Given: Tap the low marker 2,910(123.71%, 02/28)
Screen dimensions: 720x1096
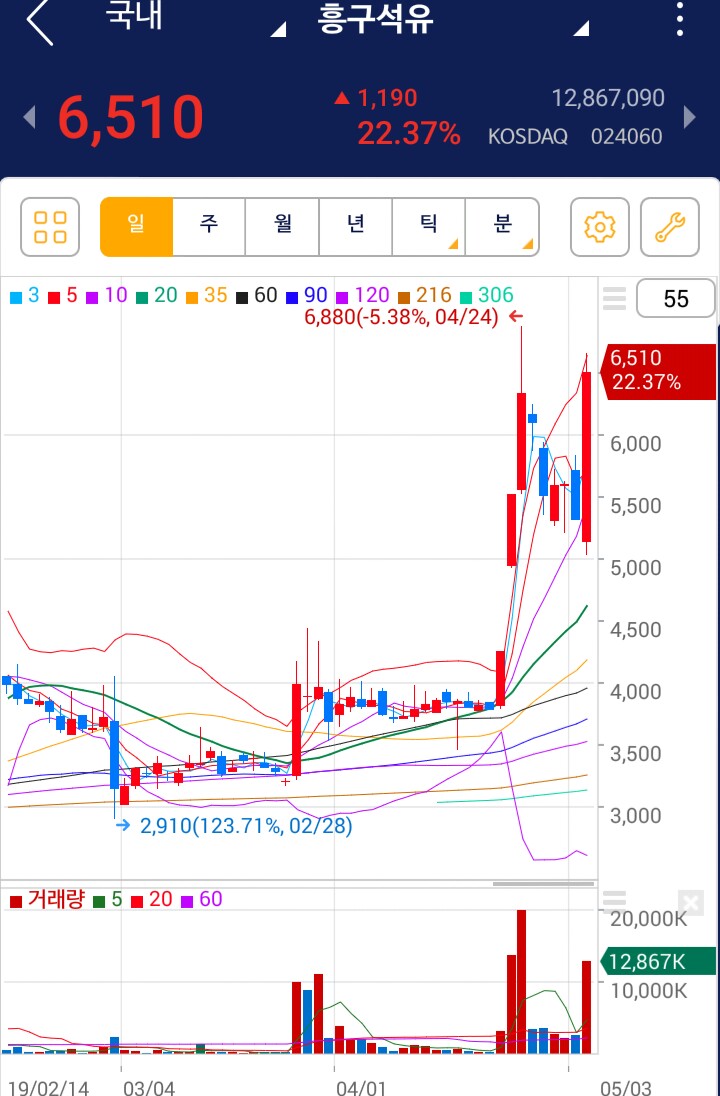Looking at the screenshot, I should 246,826.
